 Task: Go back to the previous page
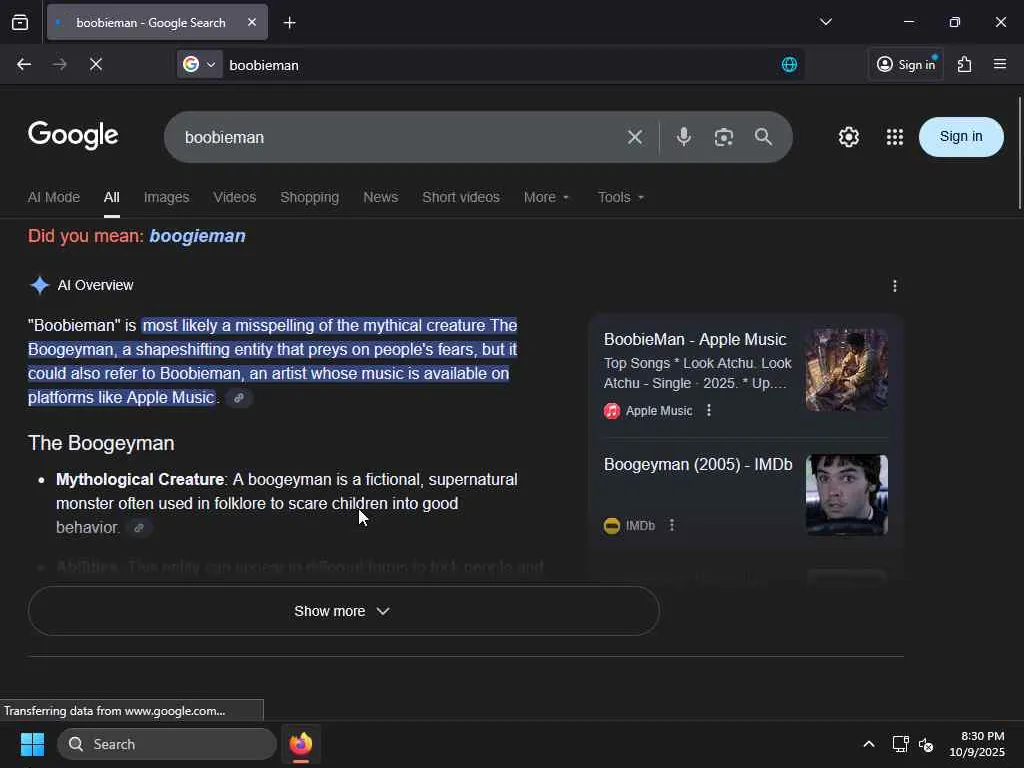click(24, 64)
